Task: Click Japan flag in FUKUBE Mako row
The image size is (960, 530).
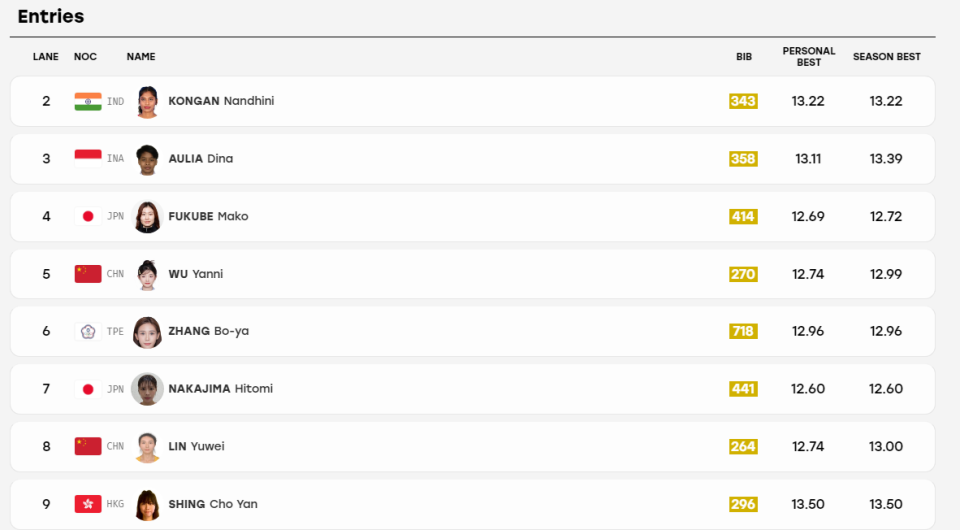Action: click(x=88, y=216)
